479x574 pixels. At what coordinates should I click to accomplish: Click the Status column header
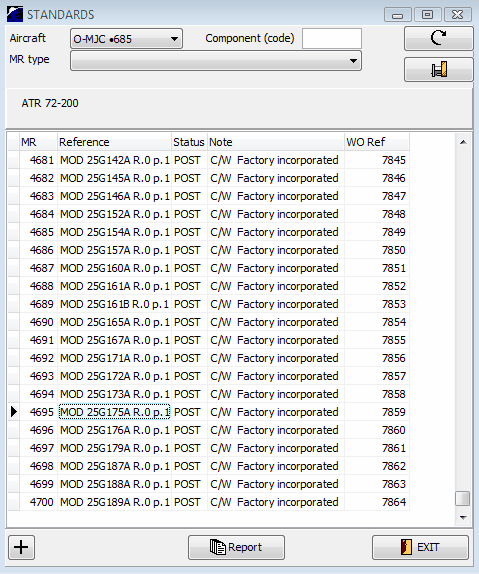pyautogui.click(x=189, y=142)
